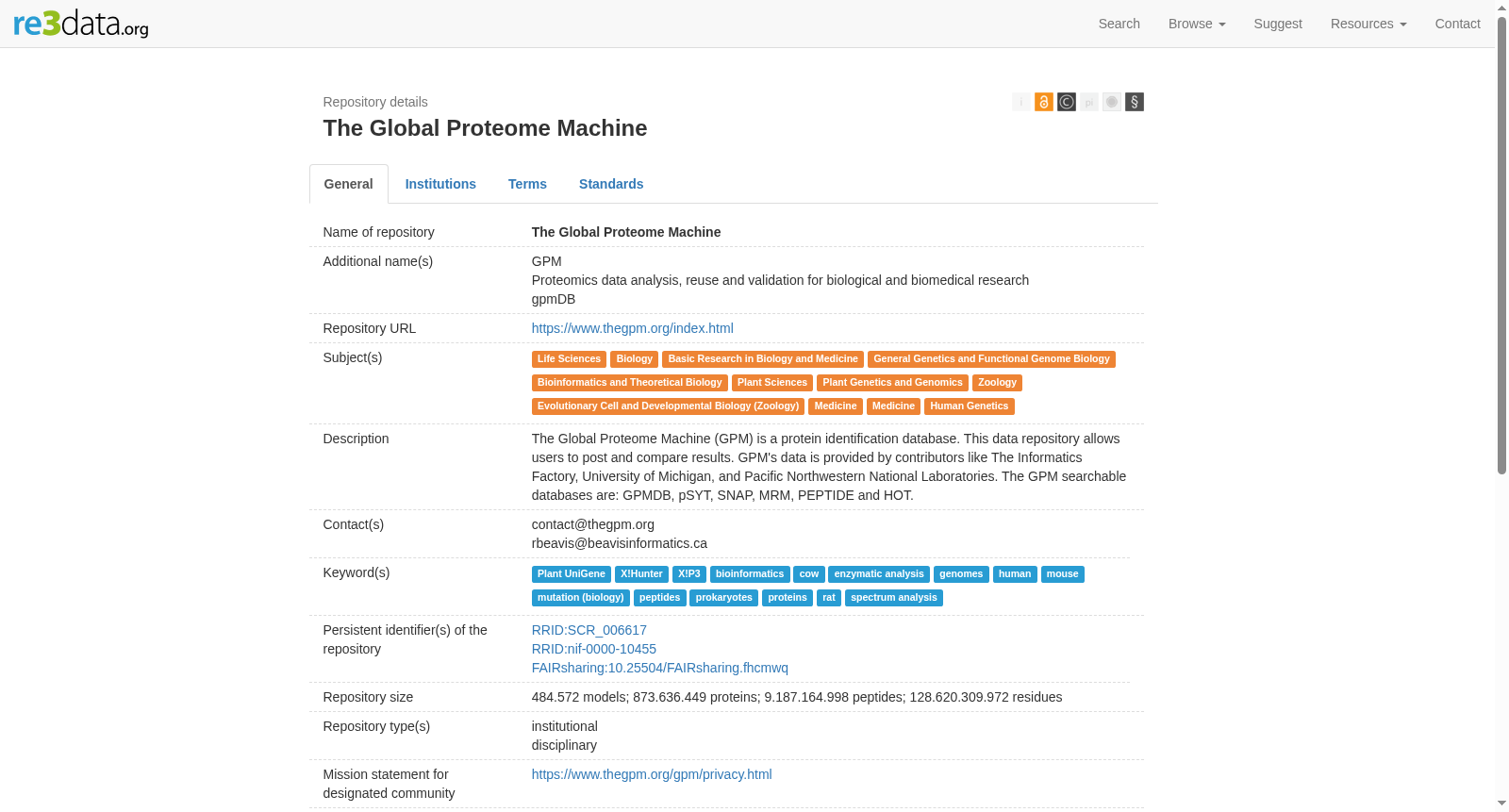Screen dimensions: 1509x812
Task: Click the 'Repository details' label above the heading
Action: pos(375,102)
